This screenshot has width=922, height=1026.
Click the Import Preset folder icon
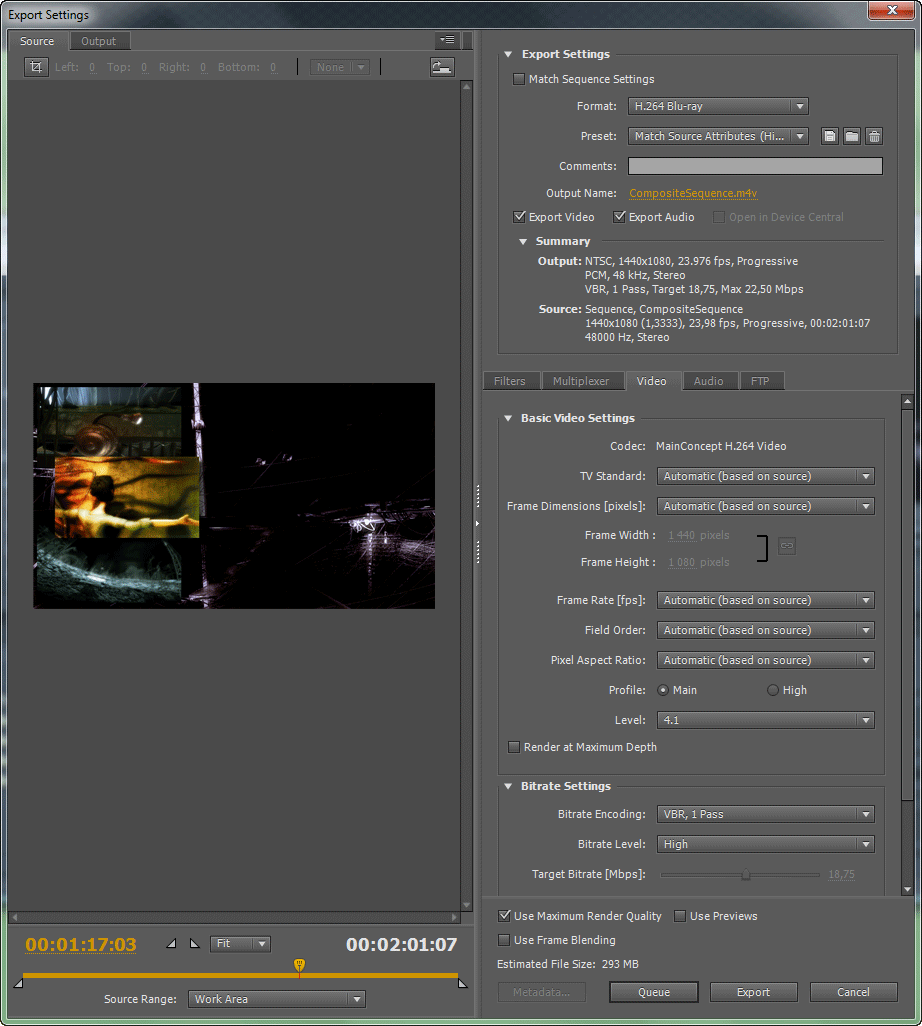[852, 137]
